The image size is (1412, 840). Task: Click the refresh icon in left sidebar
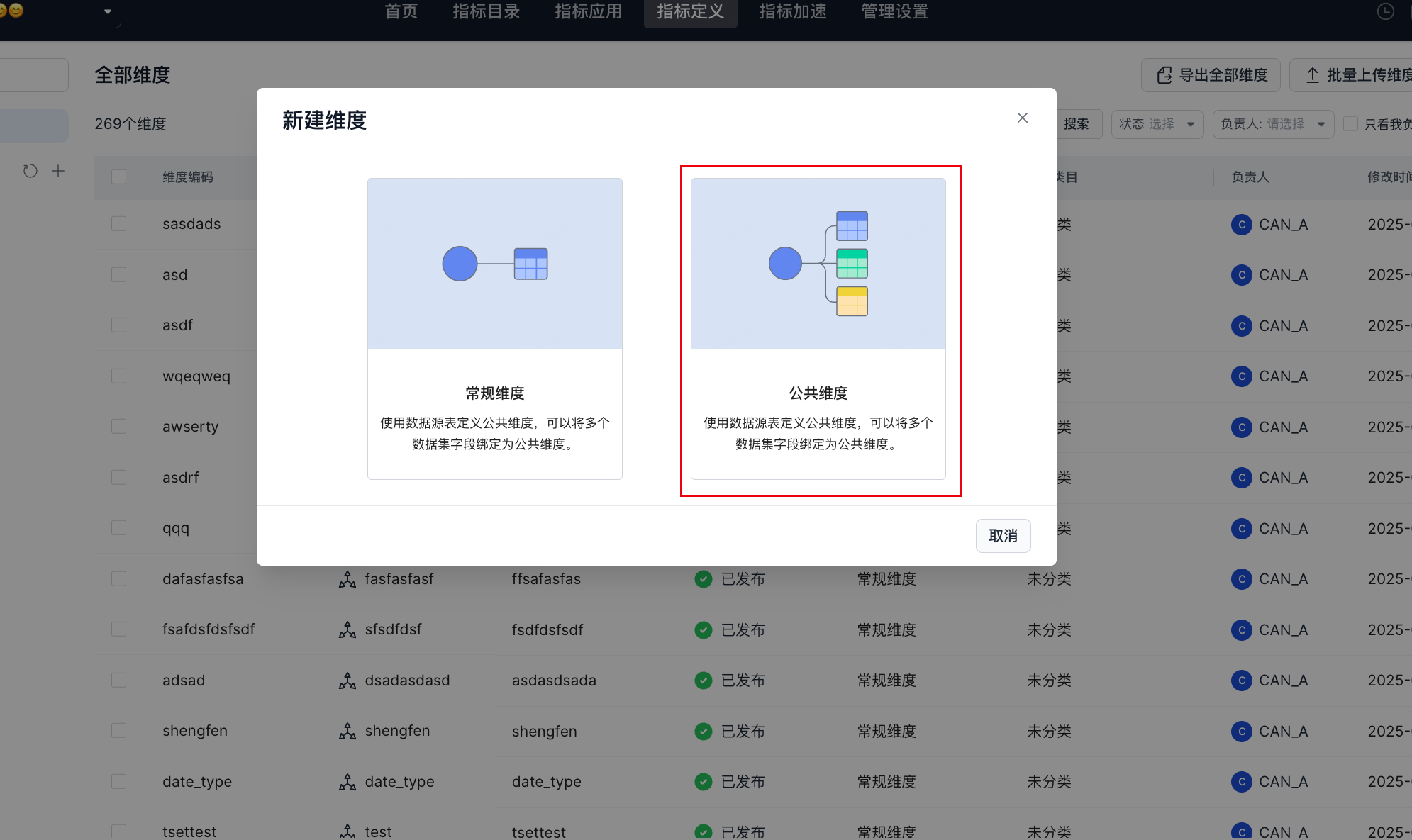(30, 171)
